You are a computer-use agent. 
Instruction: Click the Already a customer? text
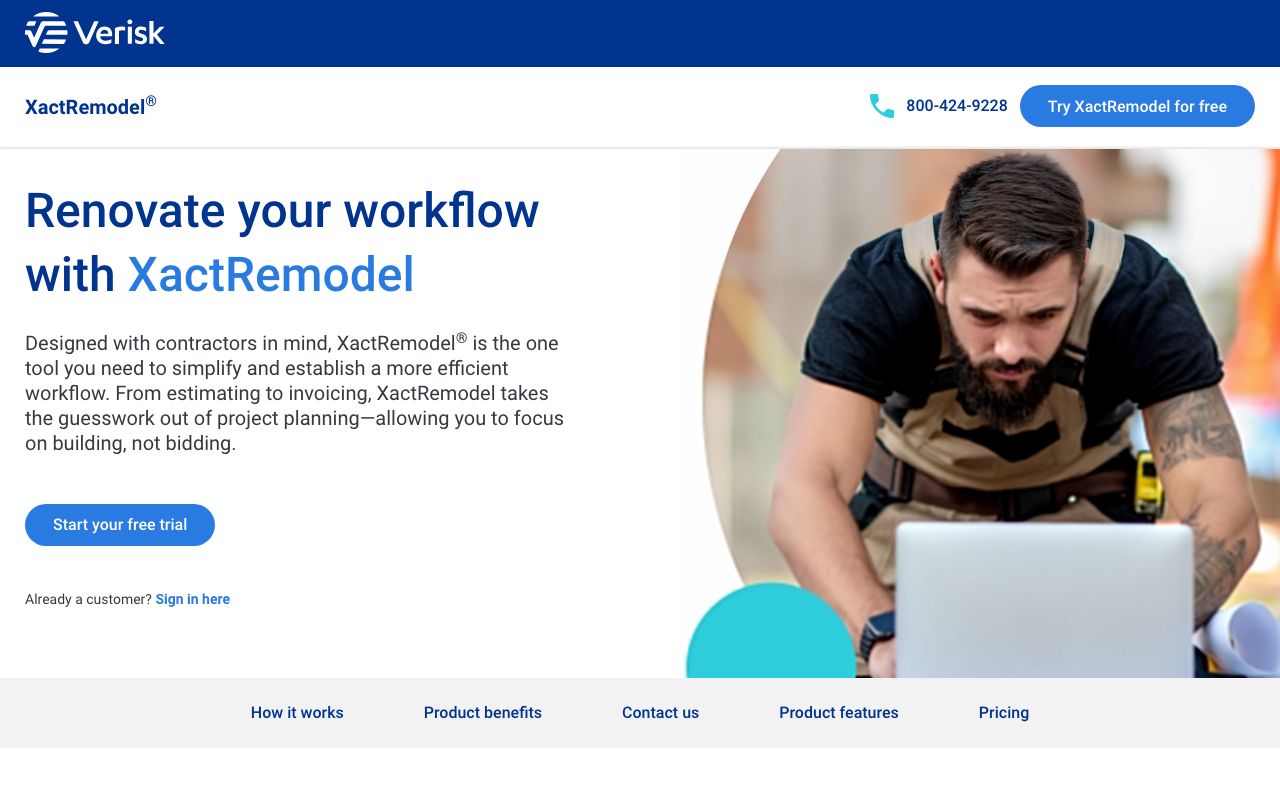pos(88,599)
